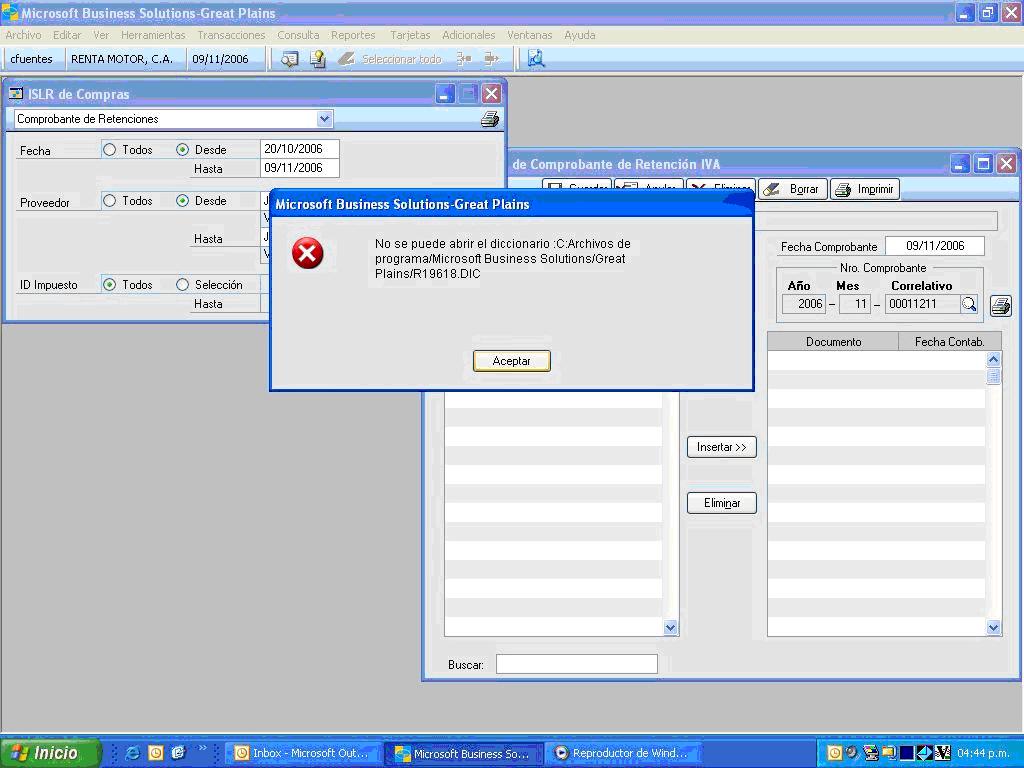Click the Insertar >> button
This screenshot has width=1024, height=768.
722,447
